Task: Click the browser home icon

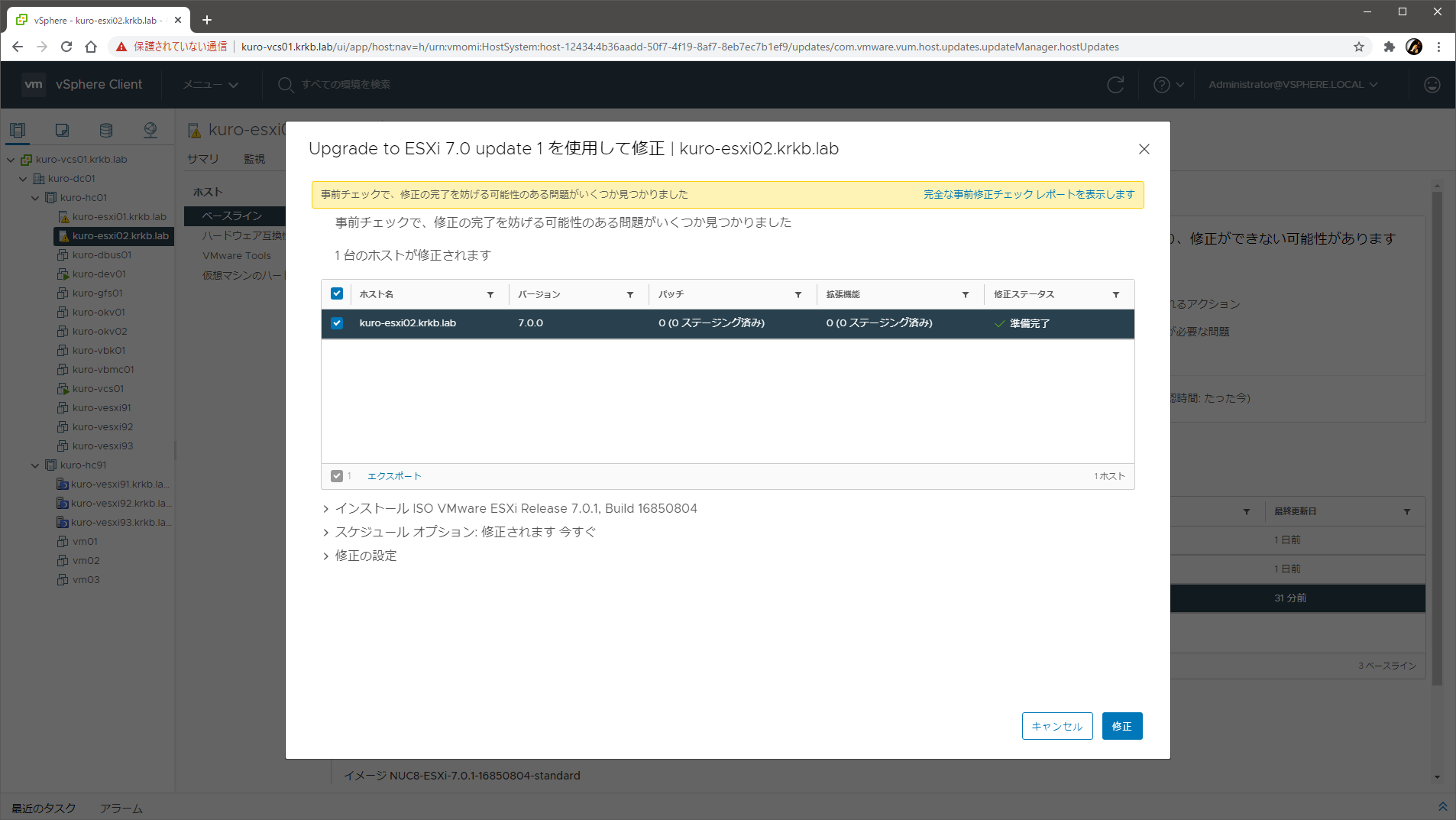Action: click(x=91, y=47)
